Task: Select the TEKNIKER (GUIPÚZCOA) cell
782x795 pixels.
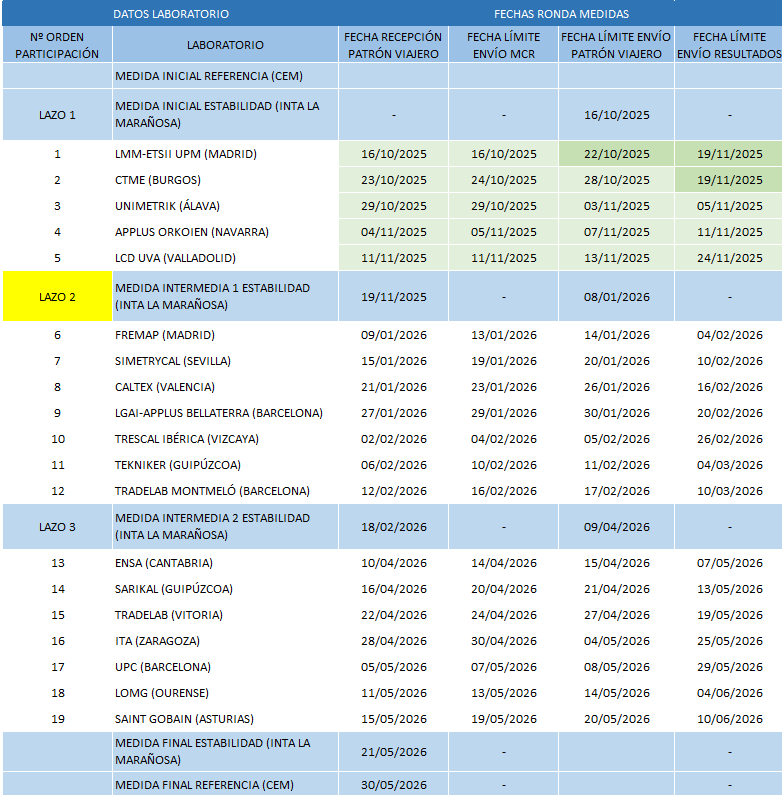Action: (178, 465)
